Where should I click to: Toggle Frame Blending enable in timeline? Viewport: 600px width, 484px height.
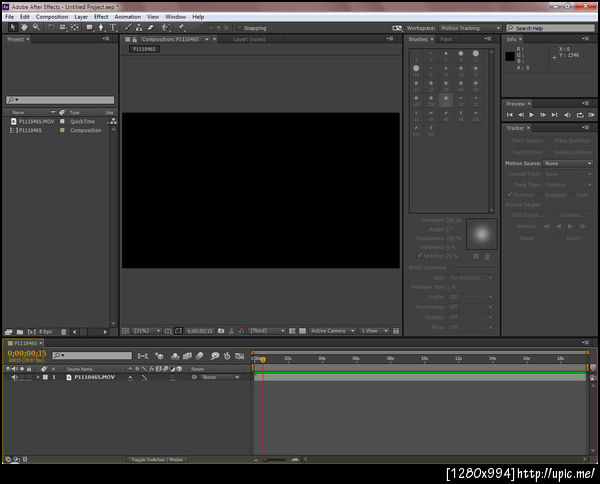tap(187, 356)
